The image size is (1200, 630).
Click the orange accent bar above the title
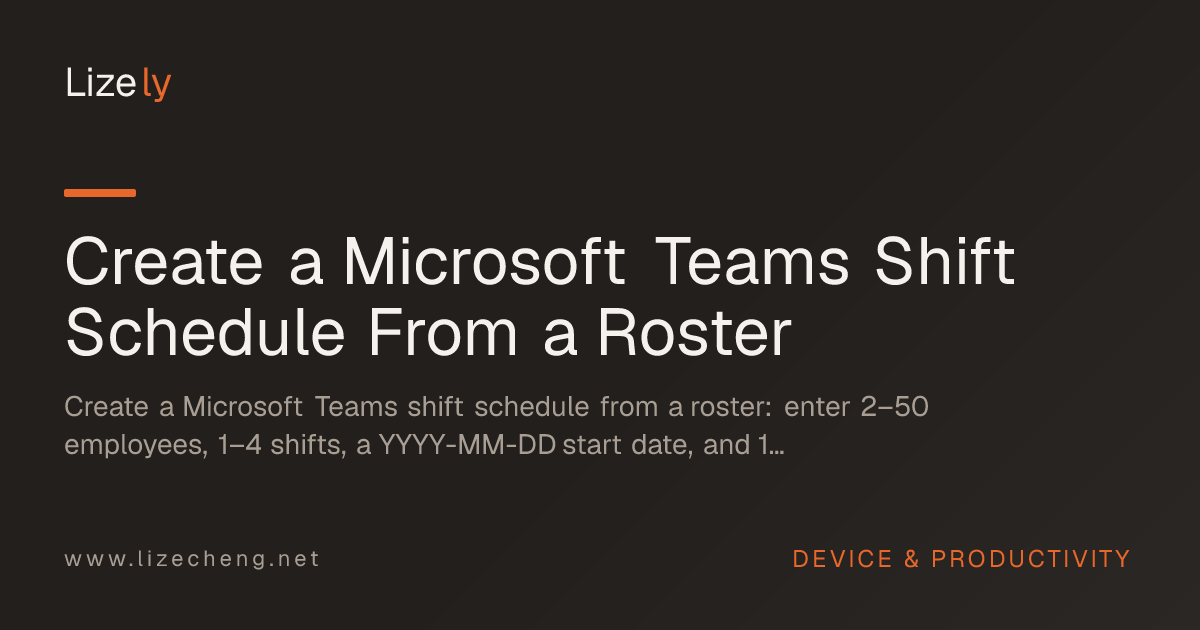point(100,192)
